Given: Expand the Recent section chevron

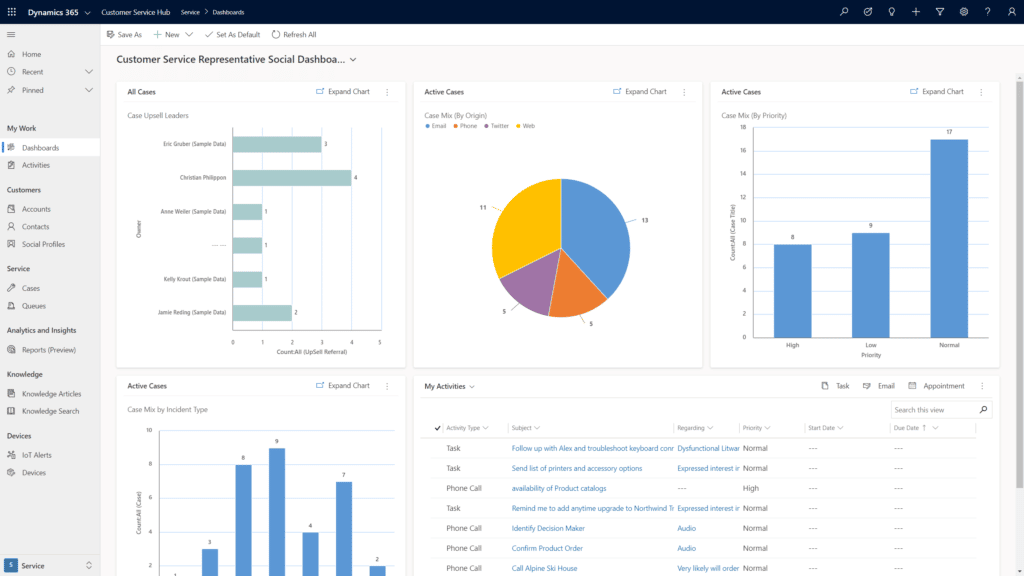Looking at the screenshot, I should pyautogui.click(x=89, y=72).
